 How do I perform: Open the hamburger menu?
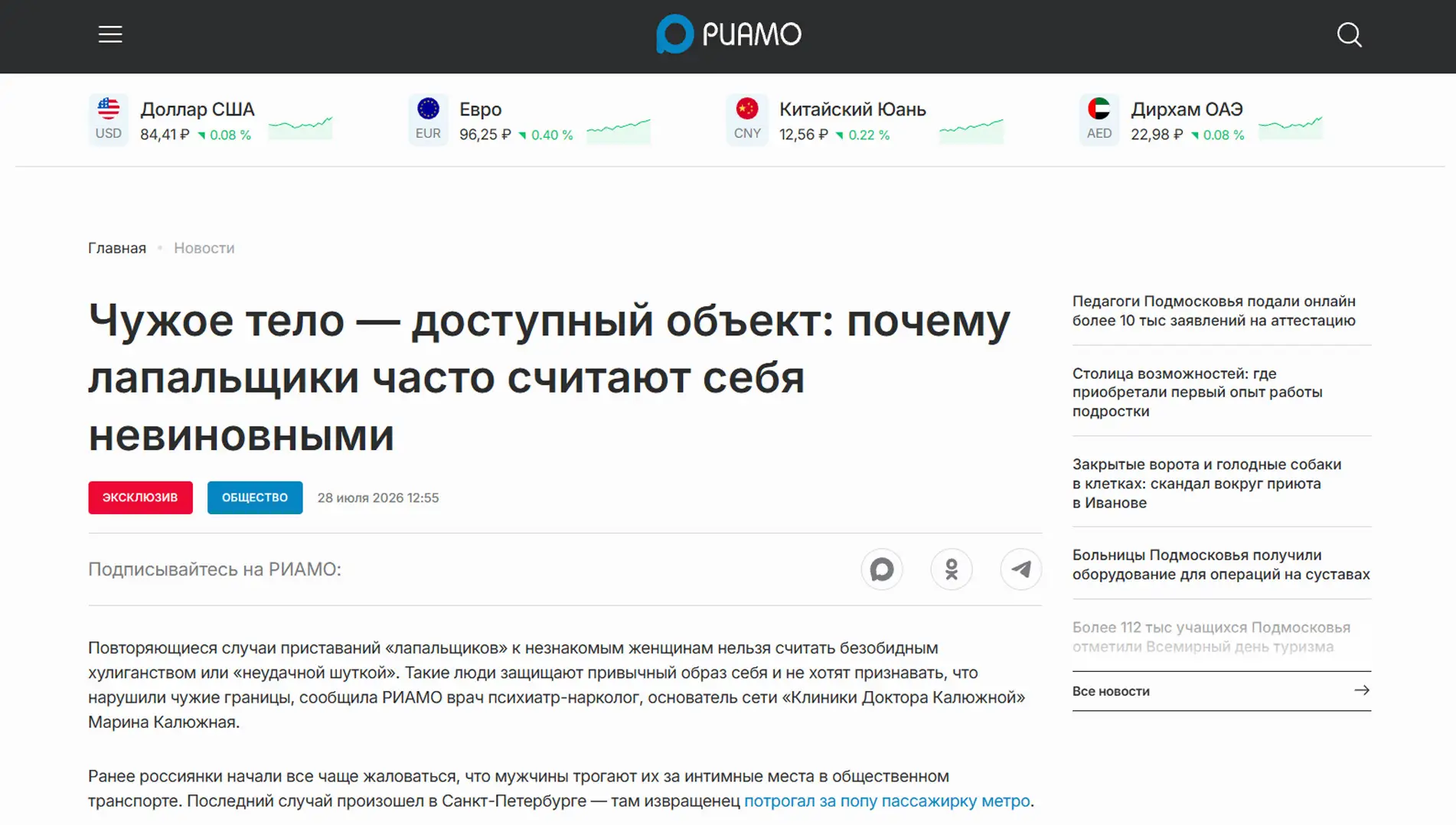110,34
